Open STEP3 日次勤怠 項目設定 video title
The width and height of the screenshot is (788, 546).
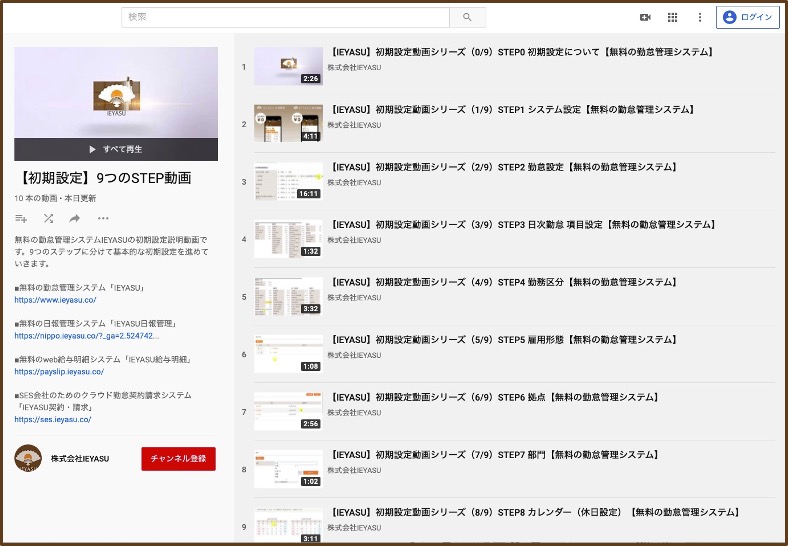tap(523, 225)
